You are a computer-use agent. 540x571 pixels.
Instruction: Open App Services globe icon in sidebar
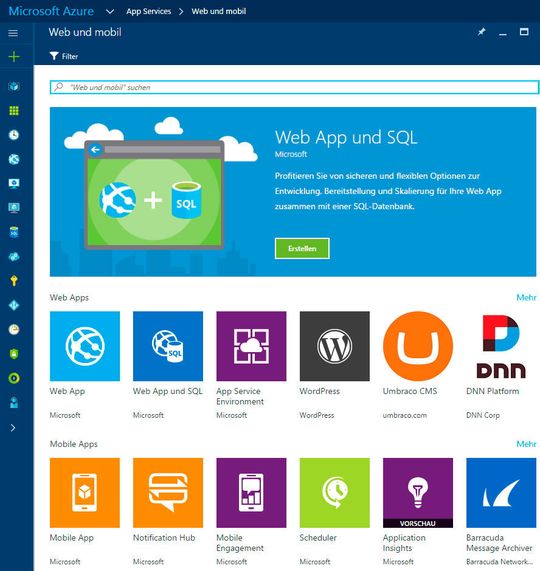(x=14, y=159)
